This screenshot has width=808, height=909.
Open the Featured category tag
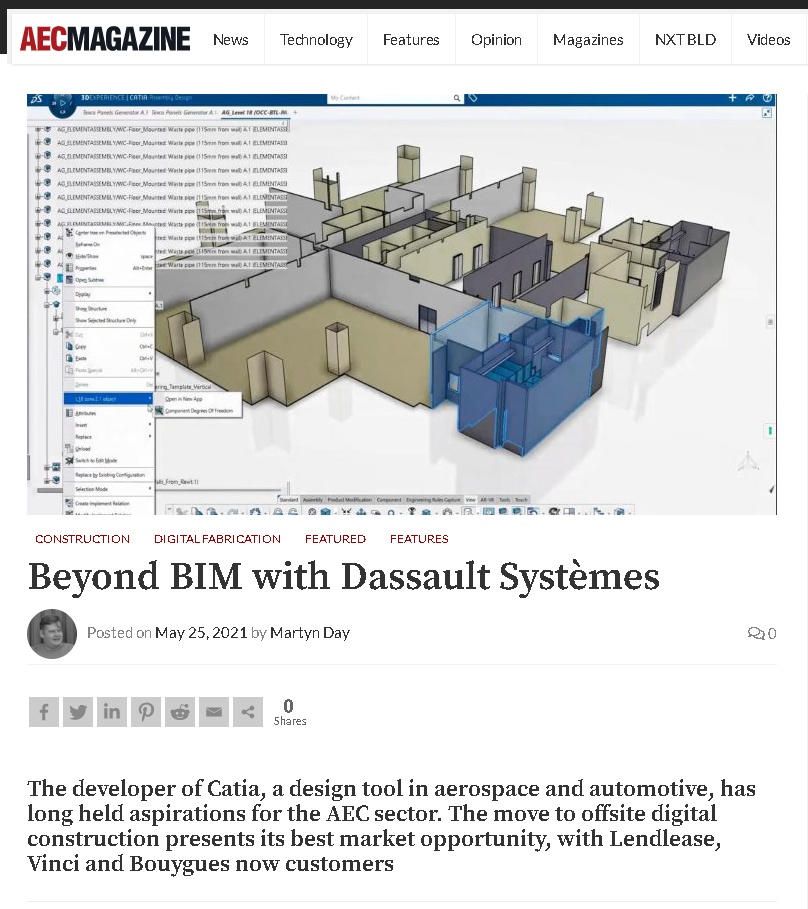tap(336, 539)
